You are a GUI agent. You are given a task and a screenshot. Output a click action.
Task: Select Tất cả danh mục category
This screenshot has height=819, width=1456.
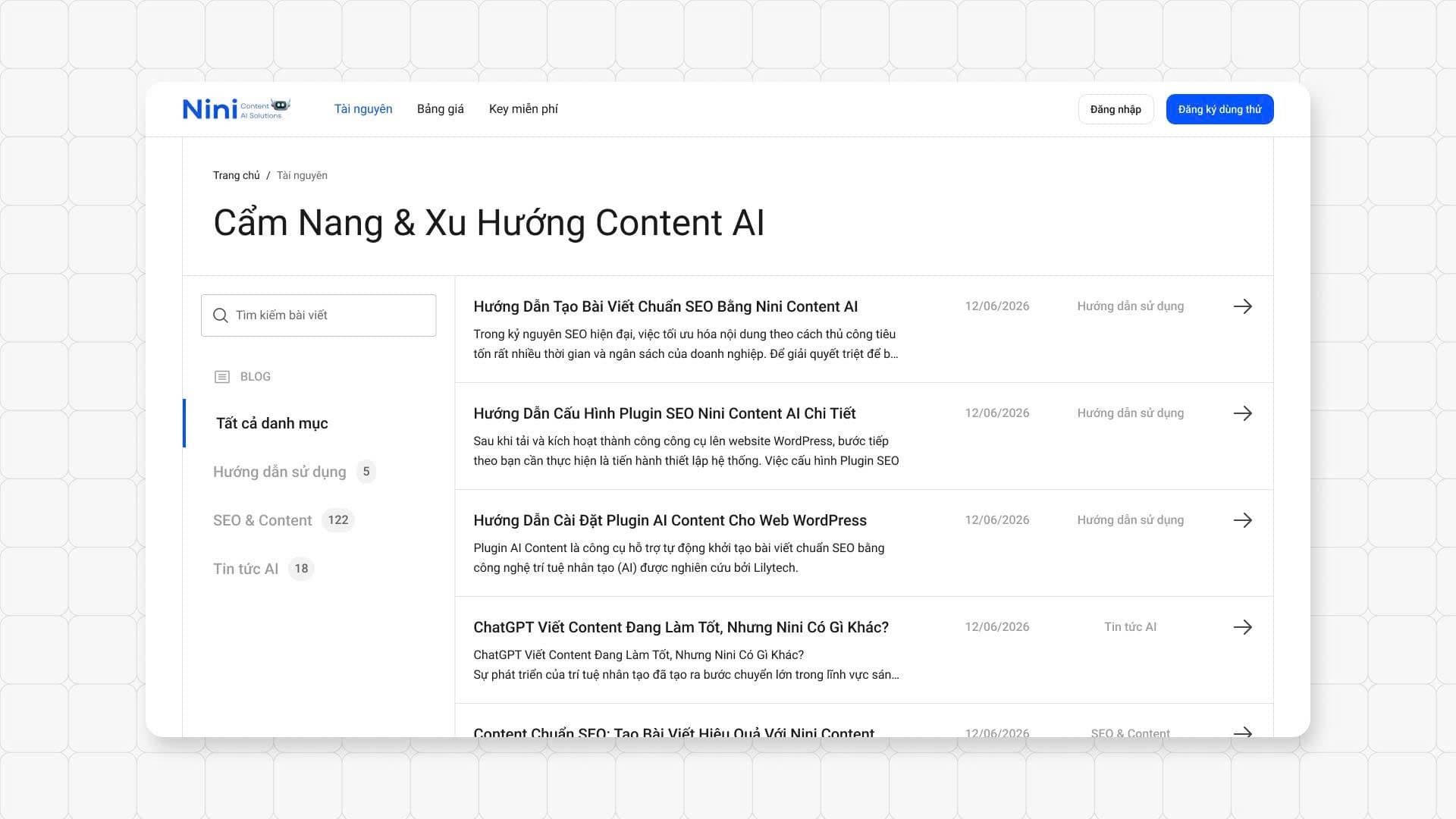271,423
